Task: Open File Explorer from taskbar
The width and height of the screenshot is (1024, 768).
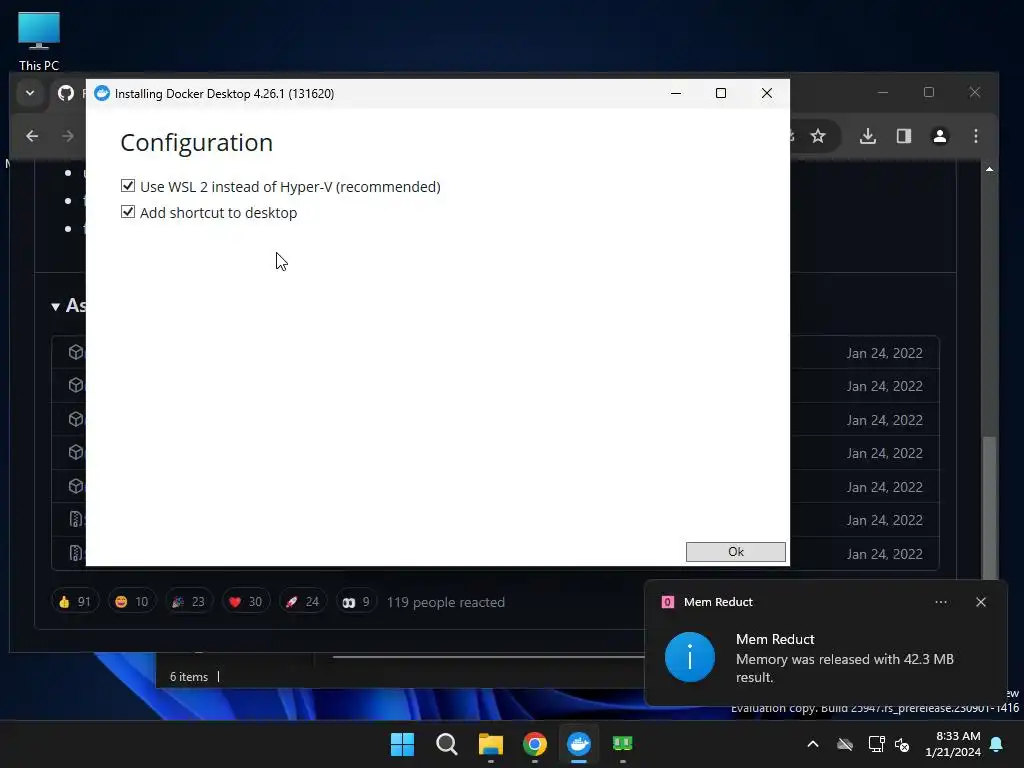Action: tap(490, 744)
